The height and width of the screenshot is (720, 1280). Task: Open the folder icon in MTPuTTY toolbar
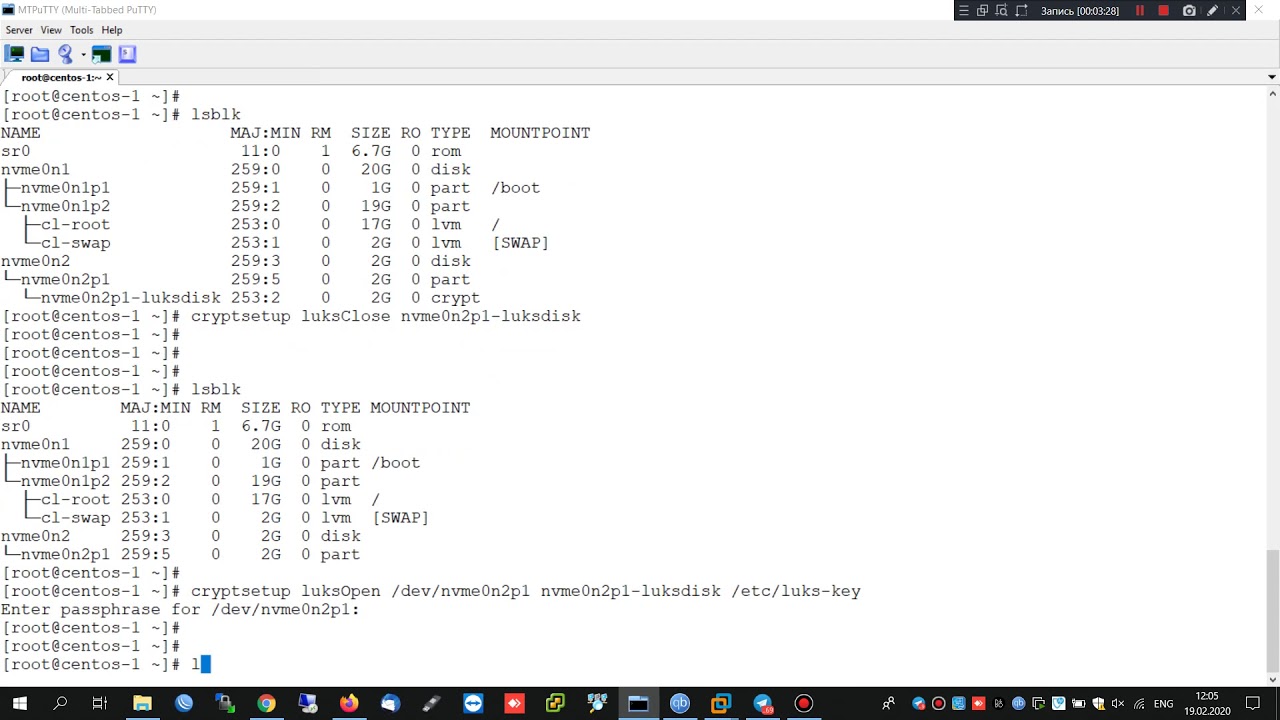pos(40,54)
